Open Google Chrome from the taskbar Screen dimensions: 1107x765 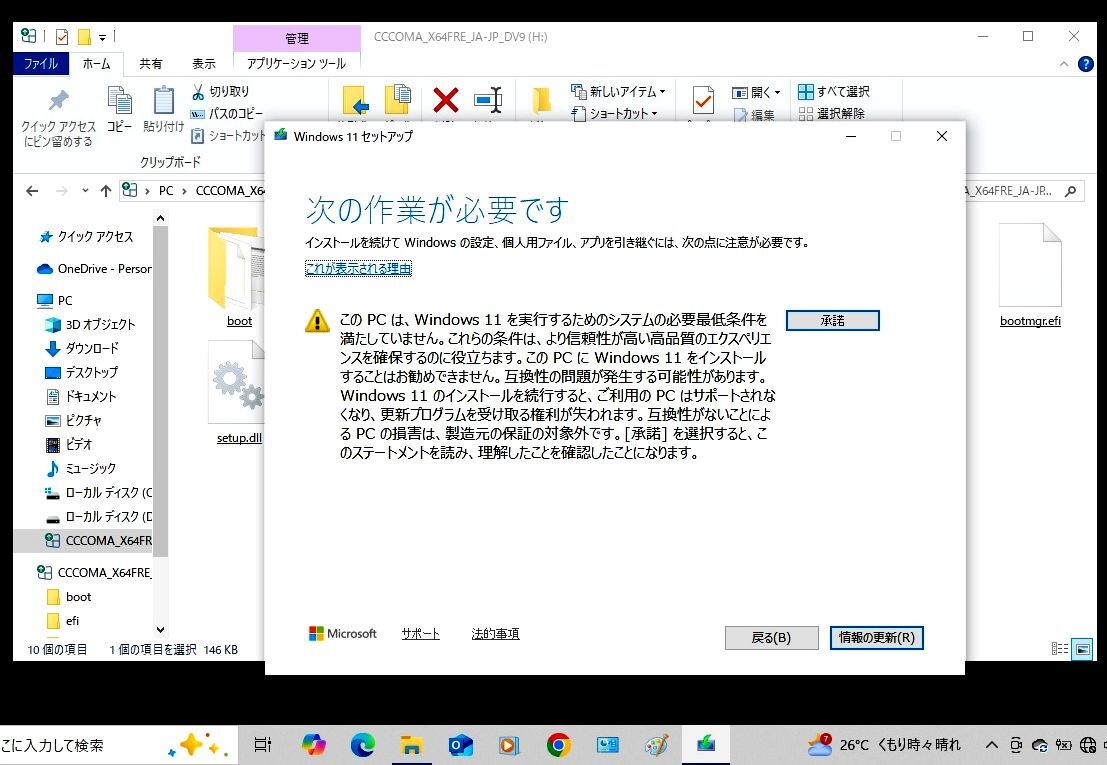pos(558,745)
